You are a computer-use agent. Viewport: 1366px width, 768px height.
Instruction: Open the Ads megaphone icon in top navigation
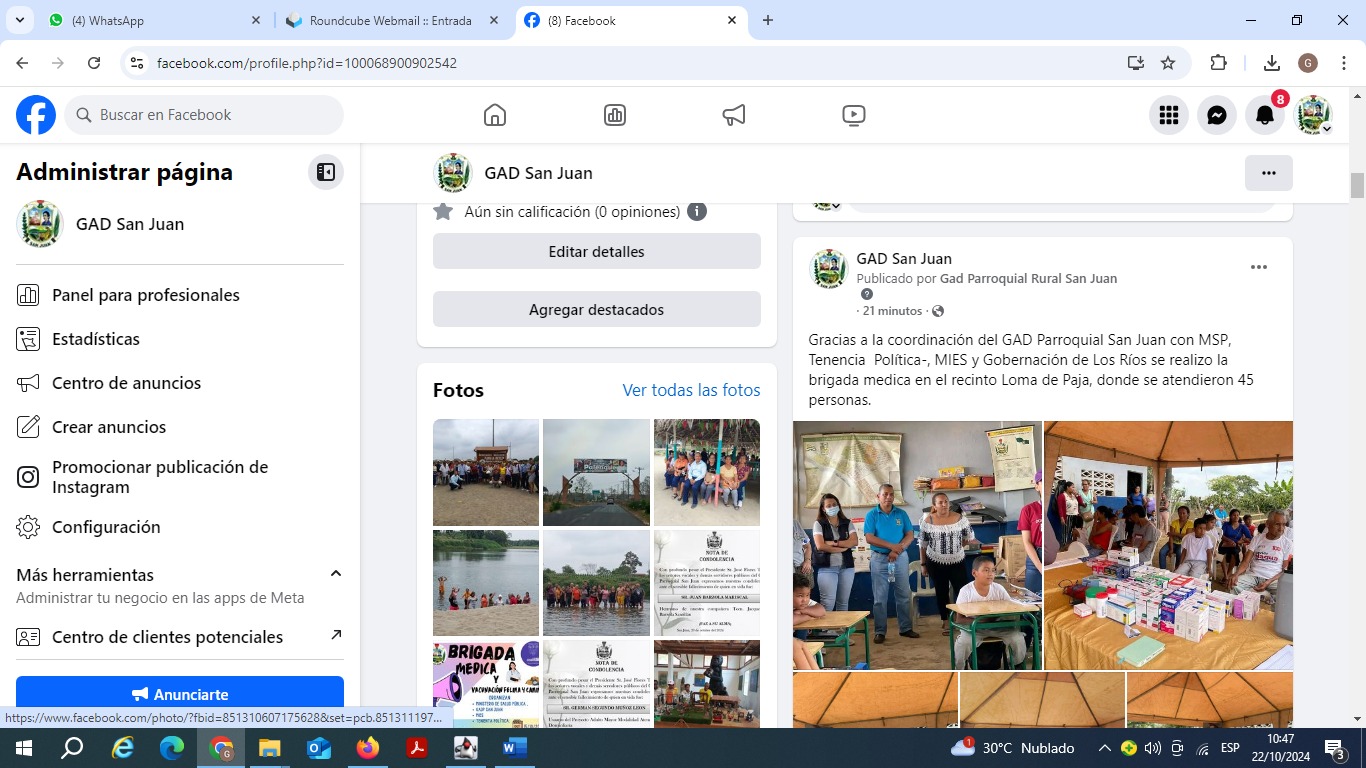734,115
